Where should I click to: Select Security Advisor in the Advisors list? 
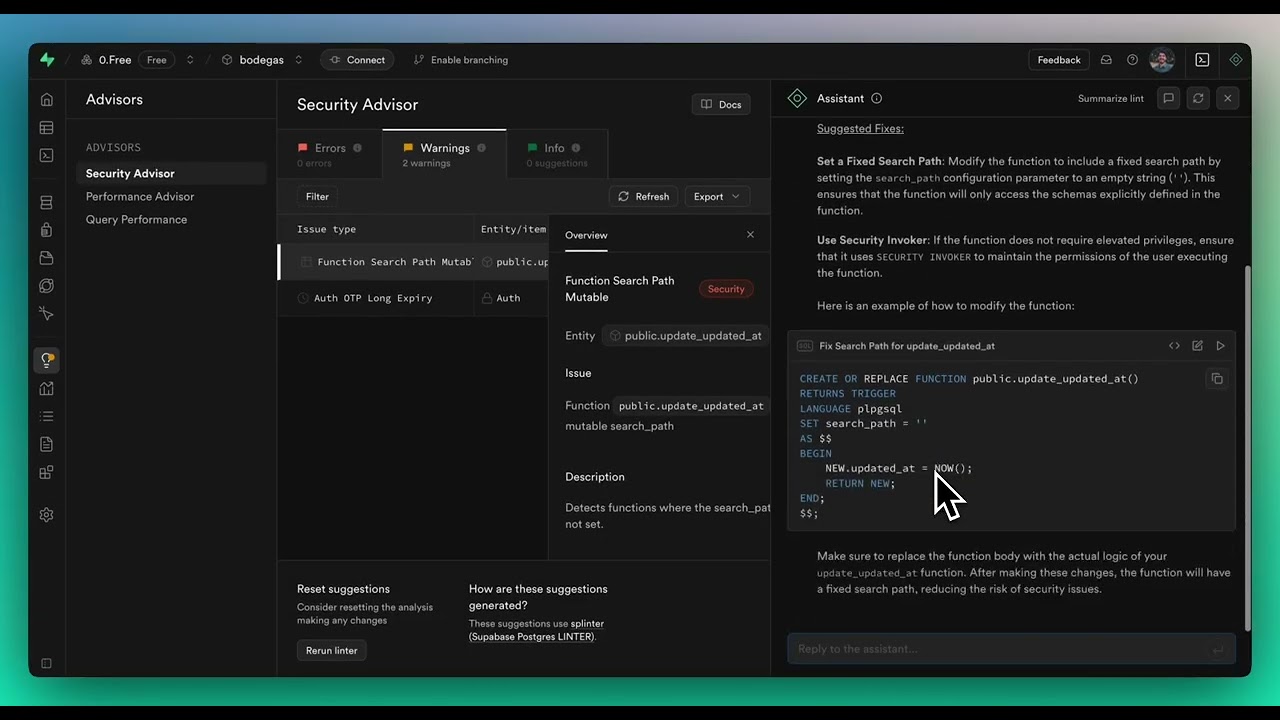click(x=171, y=173)
